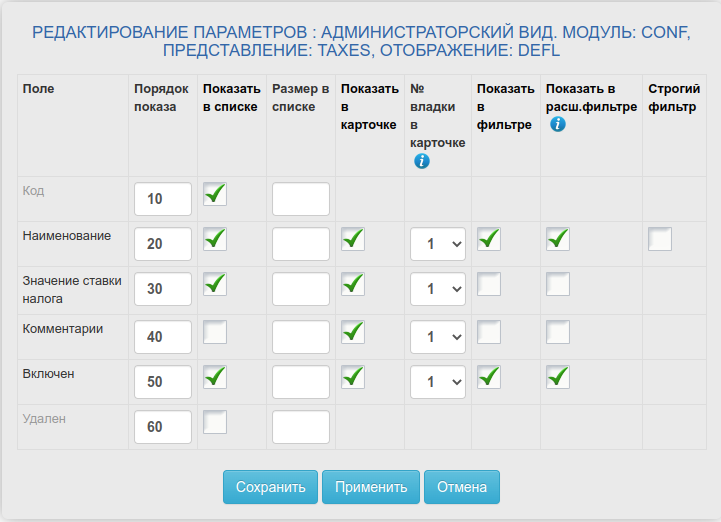The height and width of the screenshot is (522, 721).
Task: Click info icon next to № вкладки в карточке
Action: [x=421, y=161]
